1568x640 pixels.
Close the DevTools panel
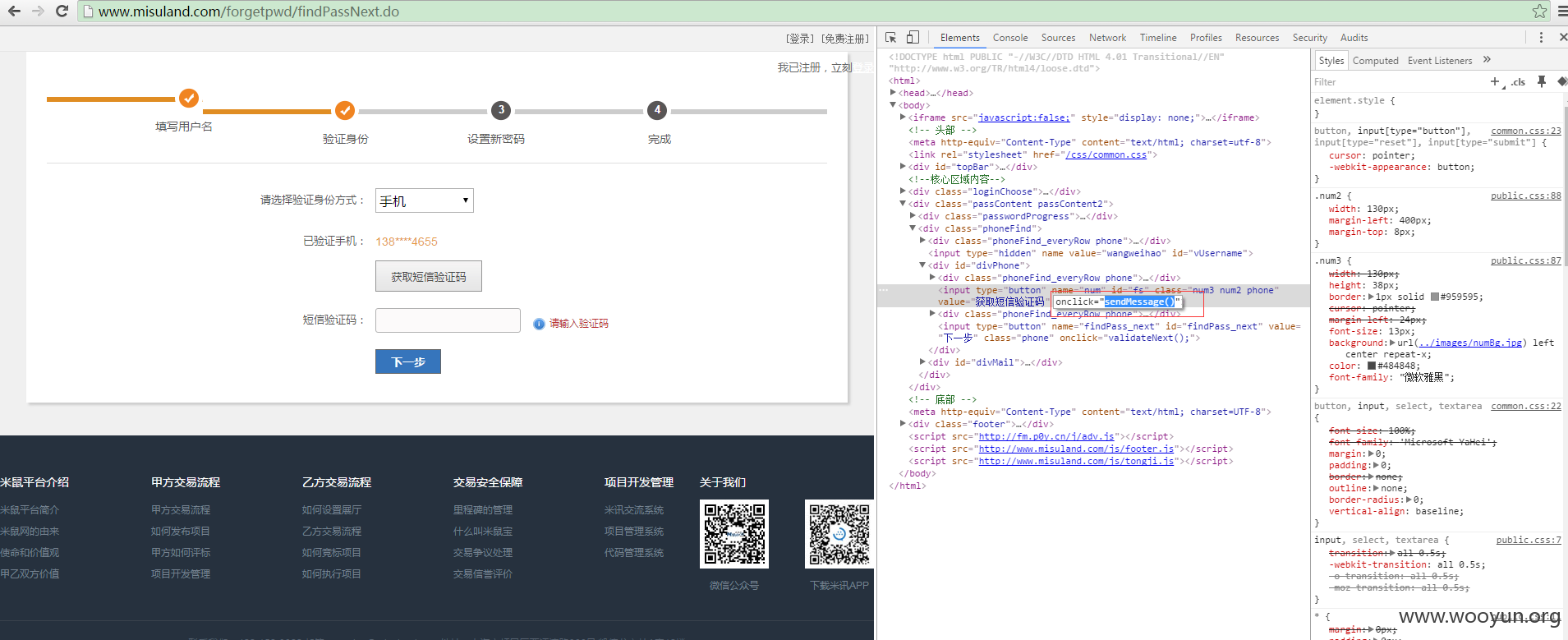(1562, 38)
